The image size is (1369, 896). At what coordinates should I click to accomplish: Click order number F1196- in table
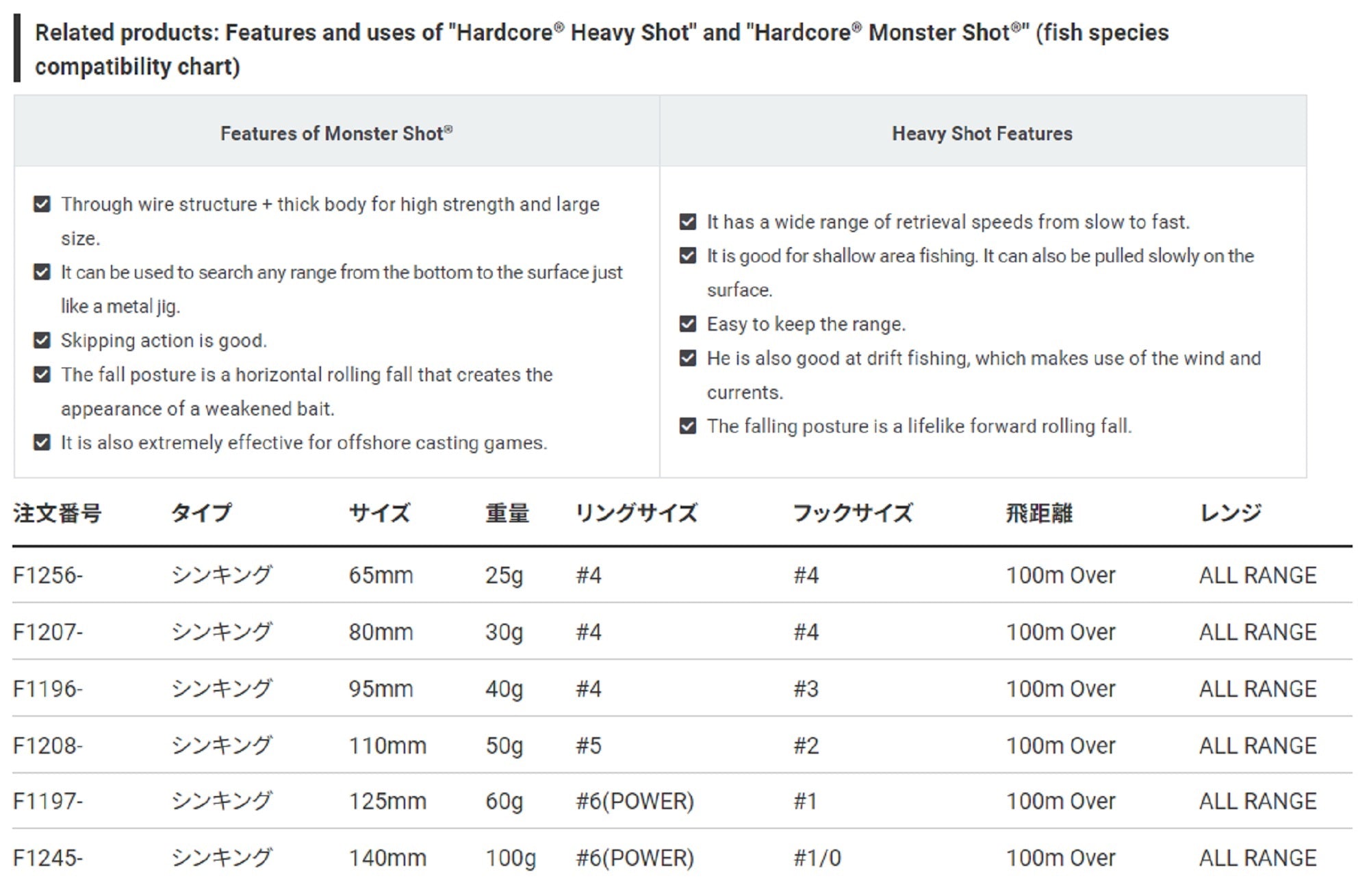coord(48,689)
